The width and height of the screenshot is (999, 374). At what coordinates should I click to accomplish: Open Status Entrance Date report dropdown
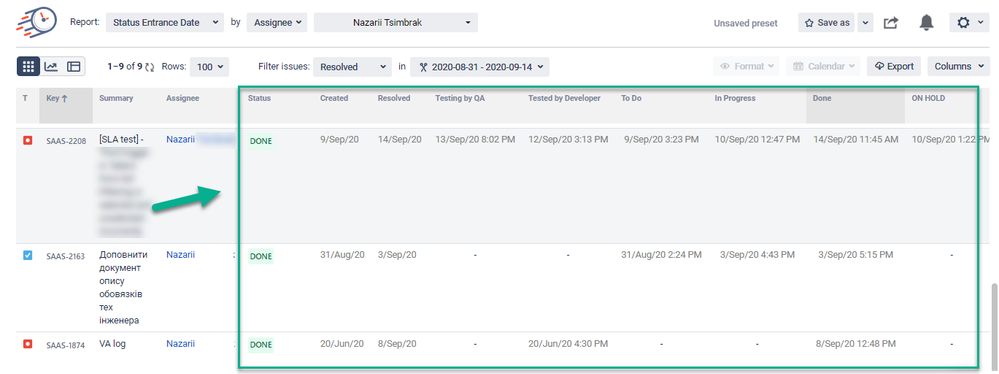pos(165,22)
